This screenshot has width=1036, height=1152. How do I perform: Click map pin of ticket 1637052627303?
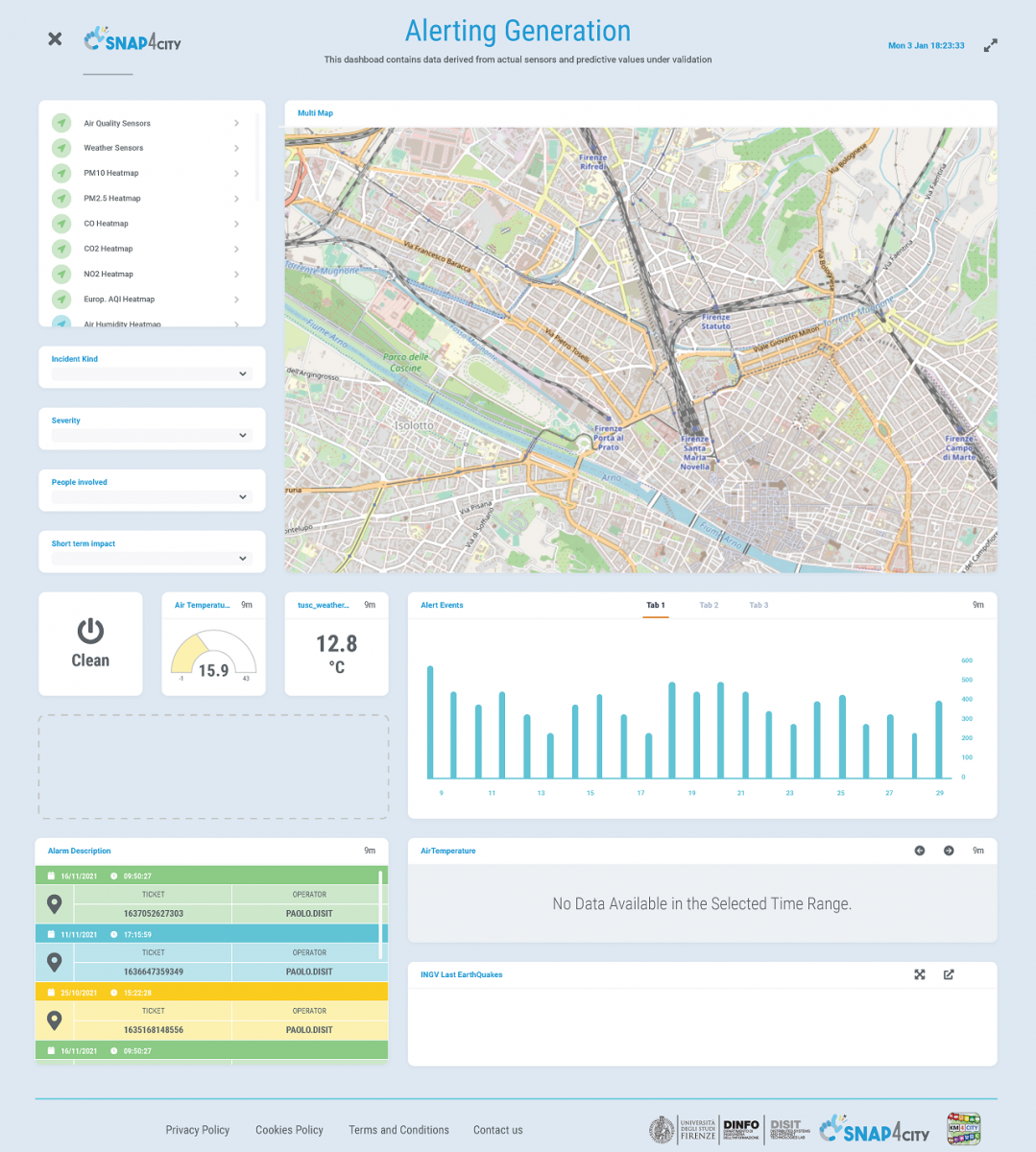pyautogui.click(x=55, y=903)
